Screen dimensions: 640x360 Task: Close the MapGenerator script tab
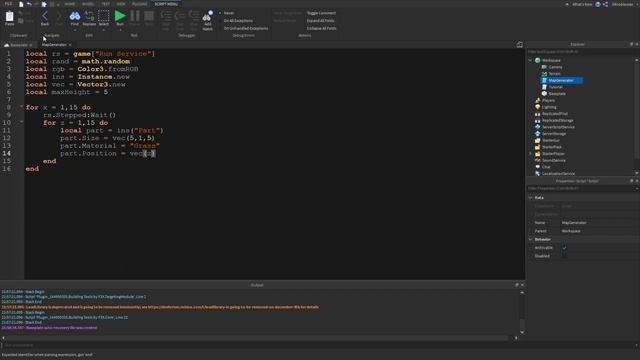[x=70, y=45]
